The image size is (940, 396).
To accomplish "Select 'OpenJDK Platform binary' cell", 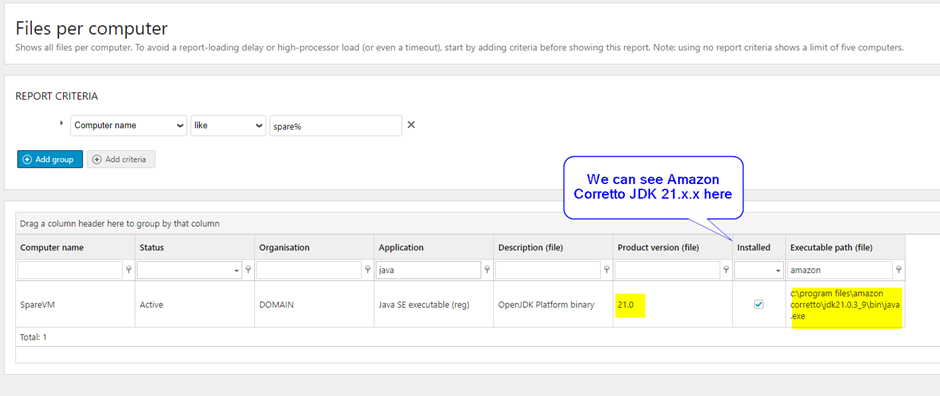I will click(553, 304).
